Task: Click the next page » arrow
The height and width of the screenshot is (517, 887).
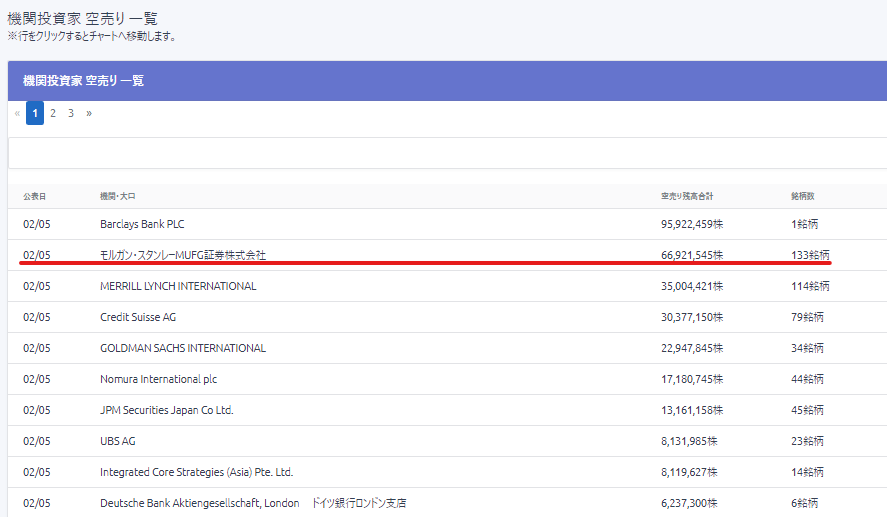Action: point(89,114)
